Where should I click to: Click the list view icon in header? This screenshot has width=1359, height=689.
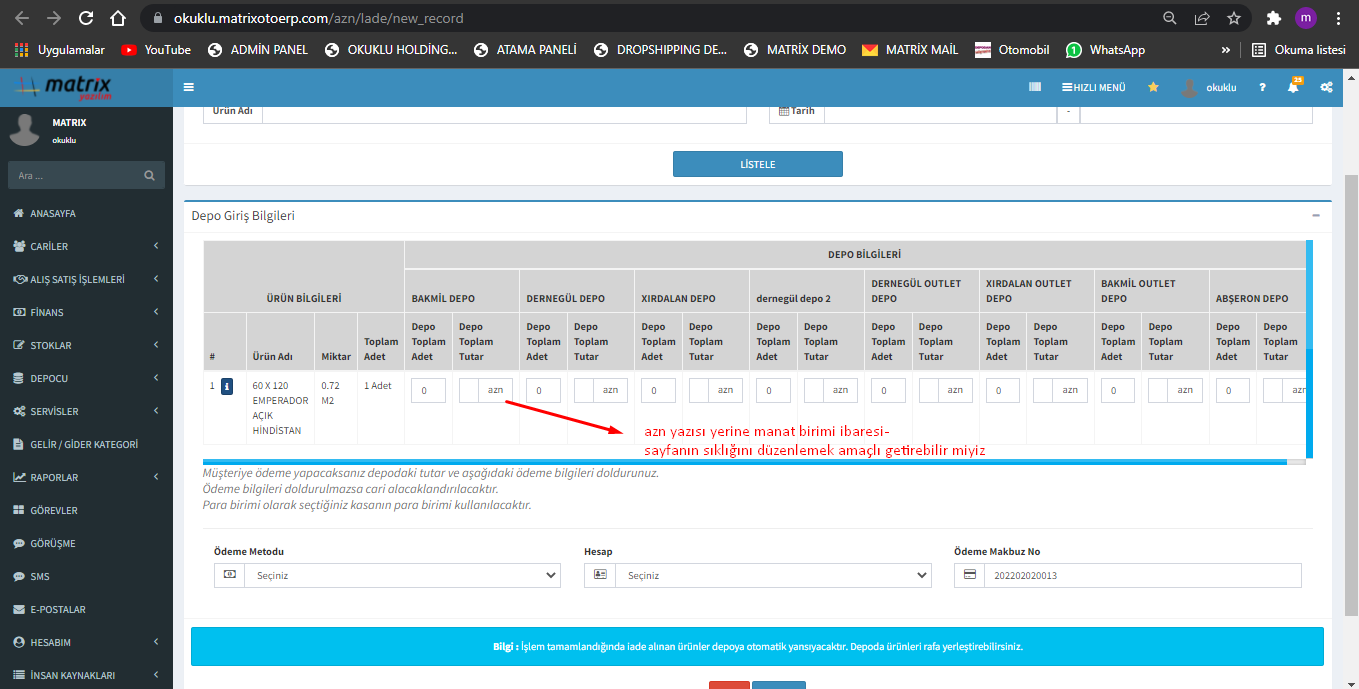1035,88
